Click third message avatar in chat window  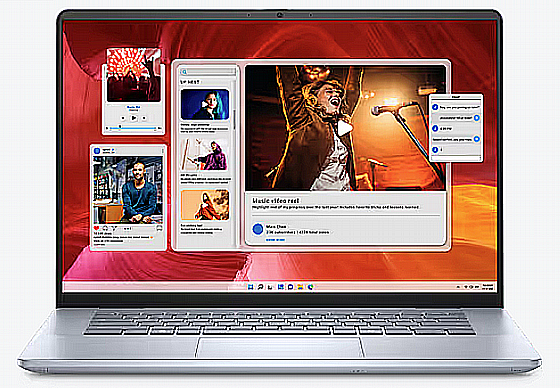coord(435,128)
